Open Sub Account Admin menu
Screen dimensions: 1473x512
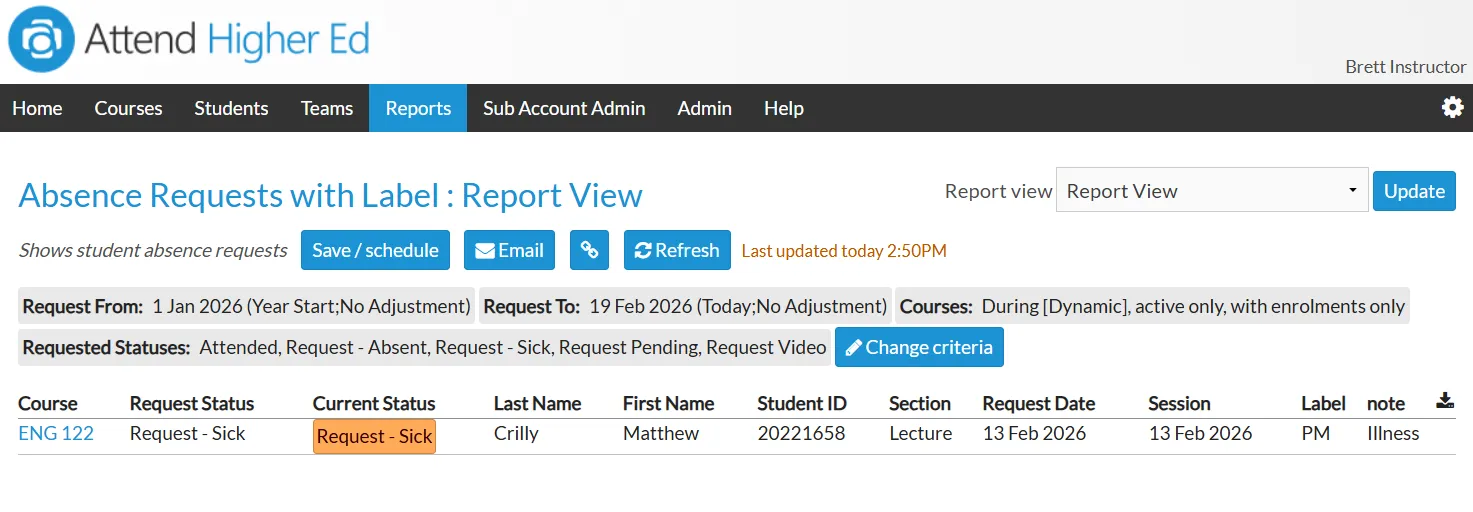564,108
